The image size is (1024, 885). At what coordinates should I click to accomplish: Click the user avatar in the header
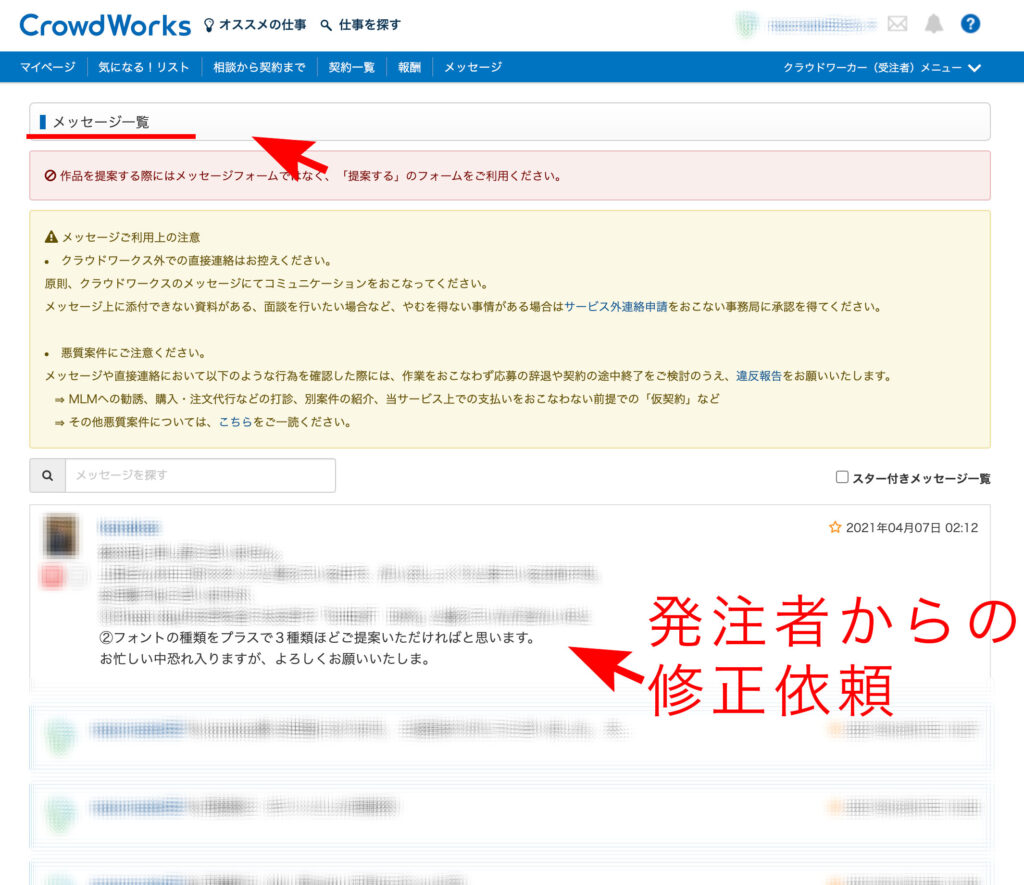point(746,25)
